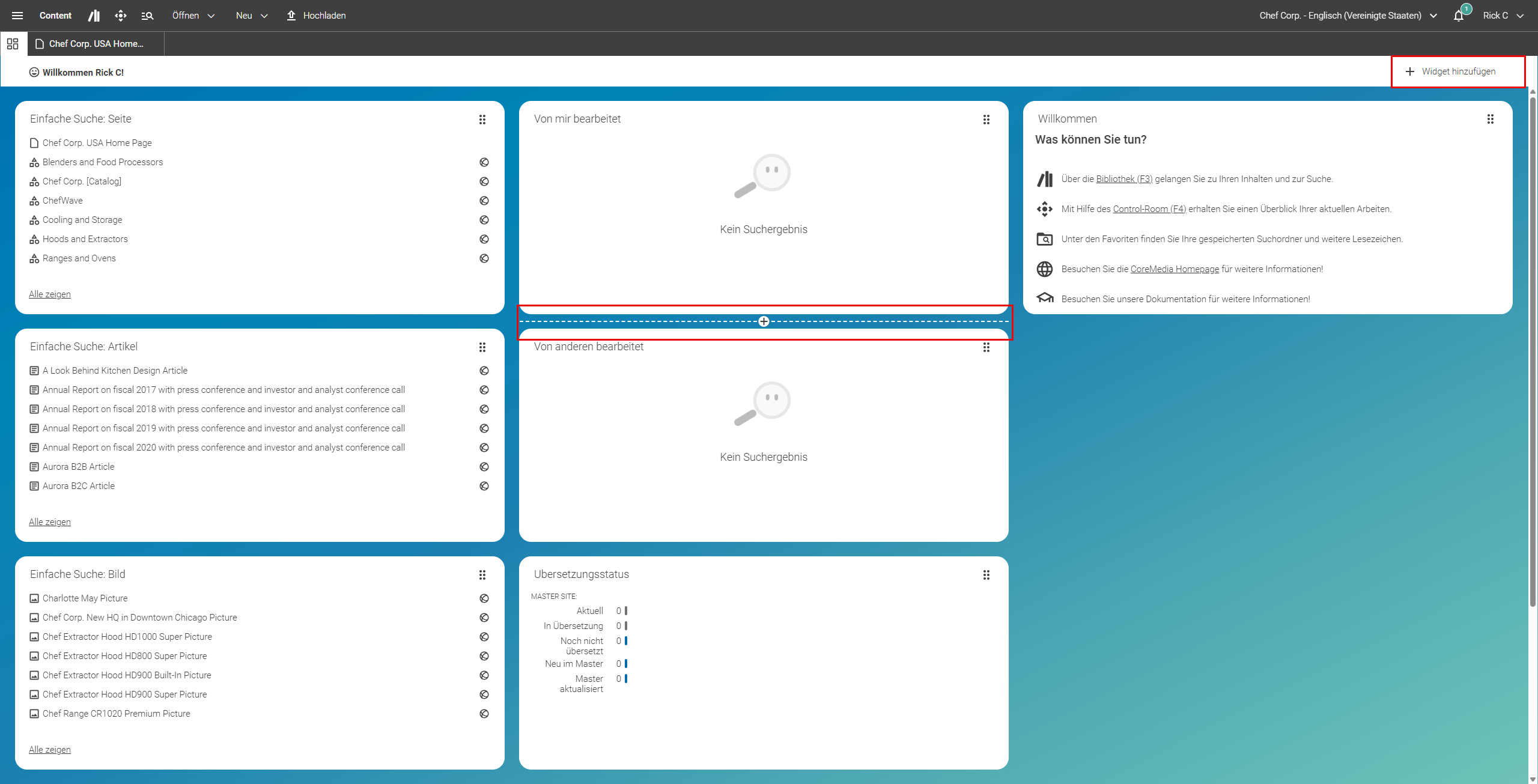Click status icon for Chef Extractor Hood HD800 Super Picture
The height and width of the screenshot is (784, 1538).
[484, 656]
